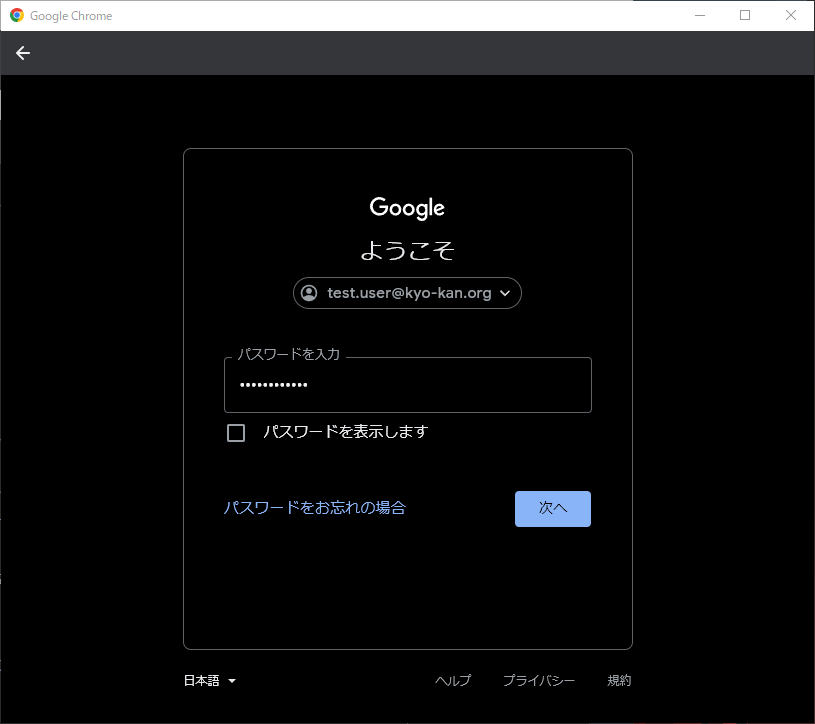Image resolution: width=815 pixels, height=724 pixels.
Task: Click the 次へ button
Action: pyautogui.click(x=553, y=508)
